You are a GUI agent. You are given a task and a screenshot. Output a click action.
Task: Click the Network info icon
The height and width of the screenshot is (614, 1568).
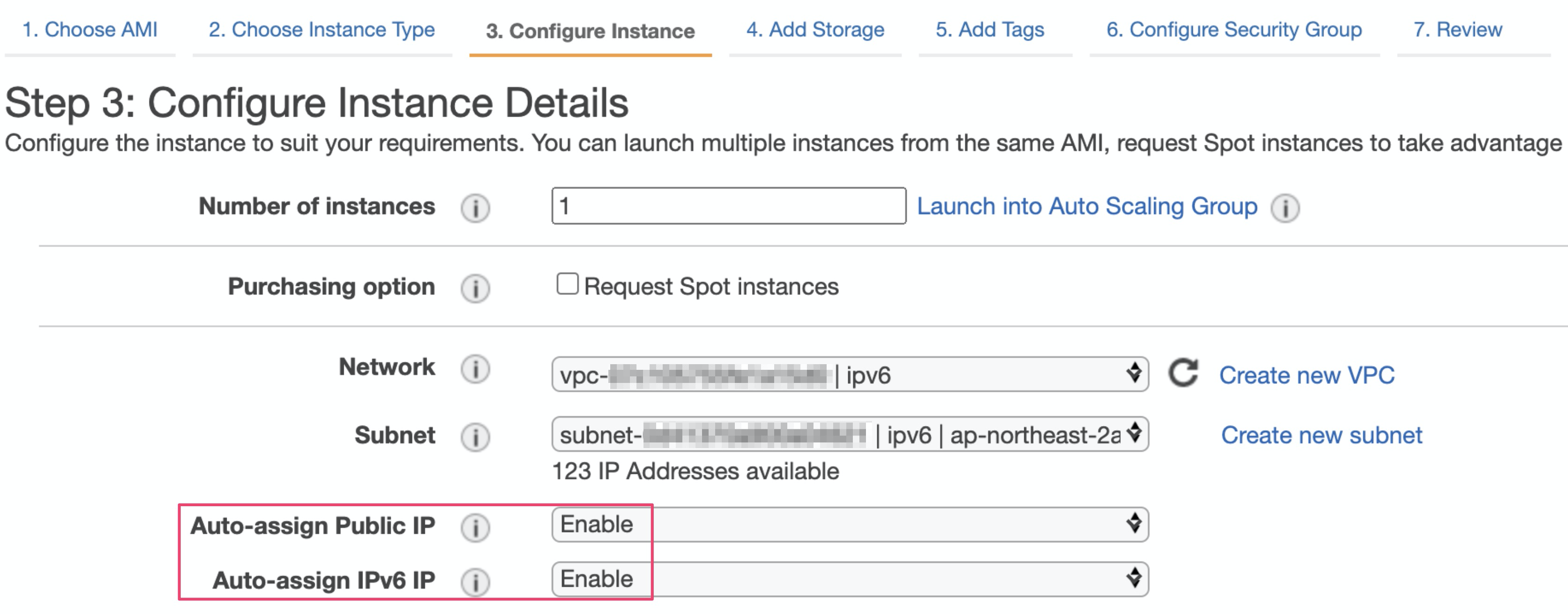click(475, 368)
